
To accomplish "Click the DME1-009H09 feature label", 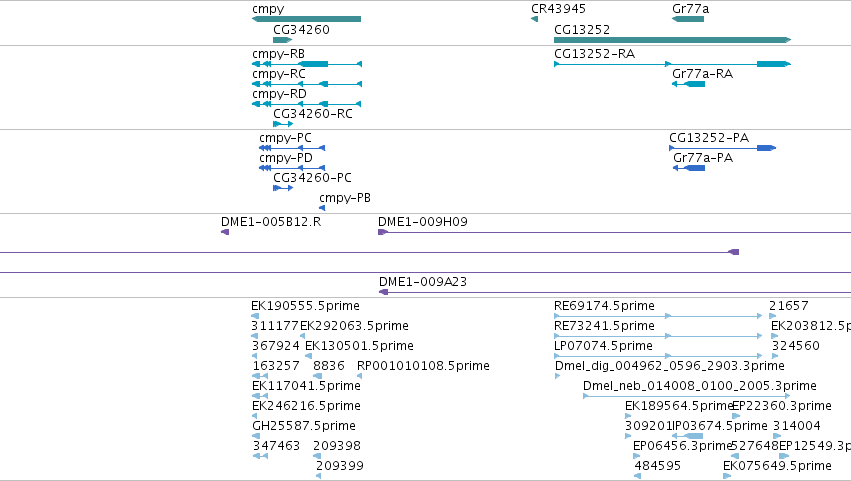I will tap(423, 221).
